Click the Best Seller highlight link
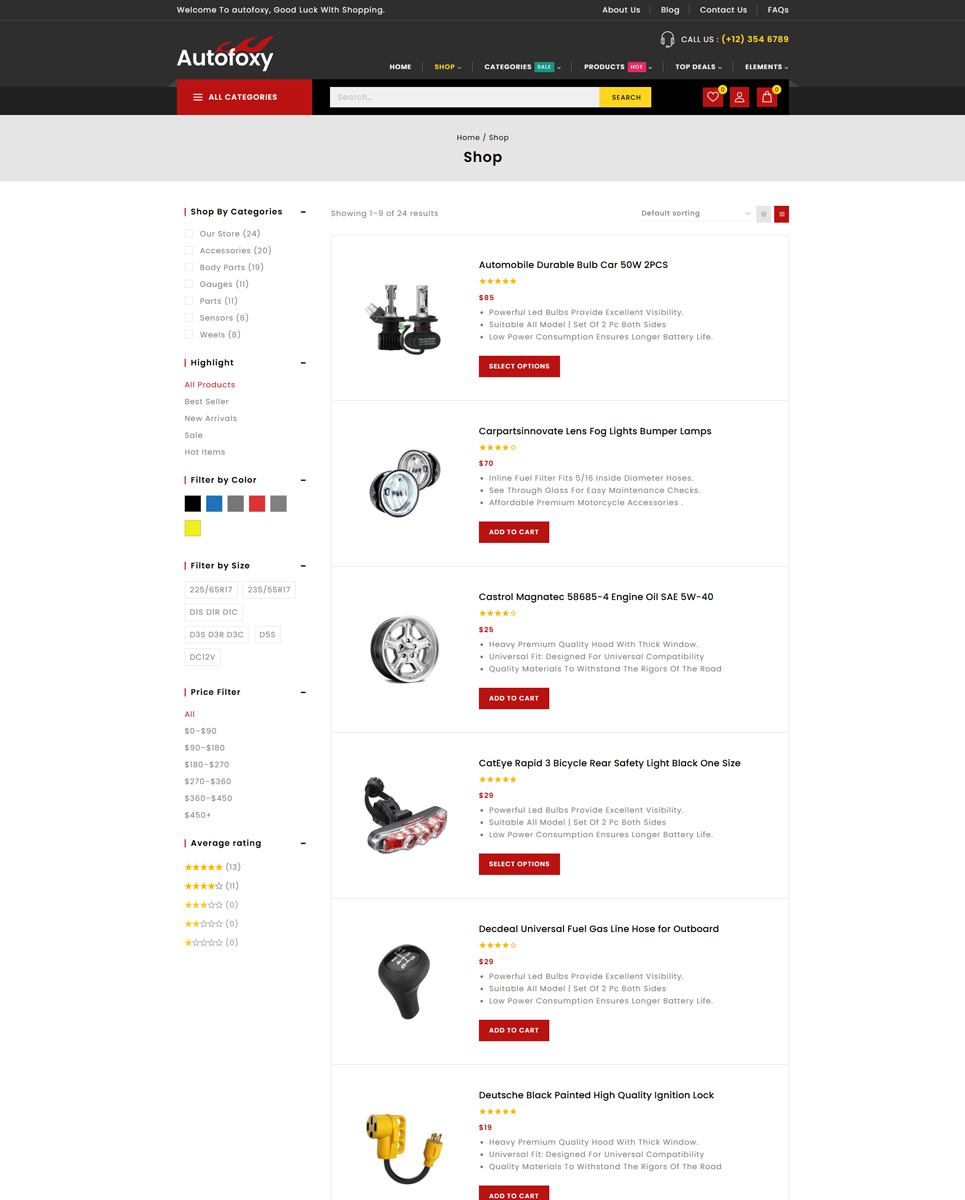This screenshot has height=1200, width=965. (x=207, y=401)
